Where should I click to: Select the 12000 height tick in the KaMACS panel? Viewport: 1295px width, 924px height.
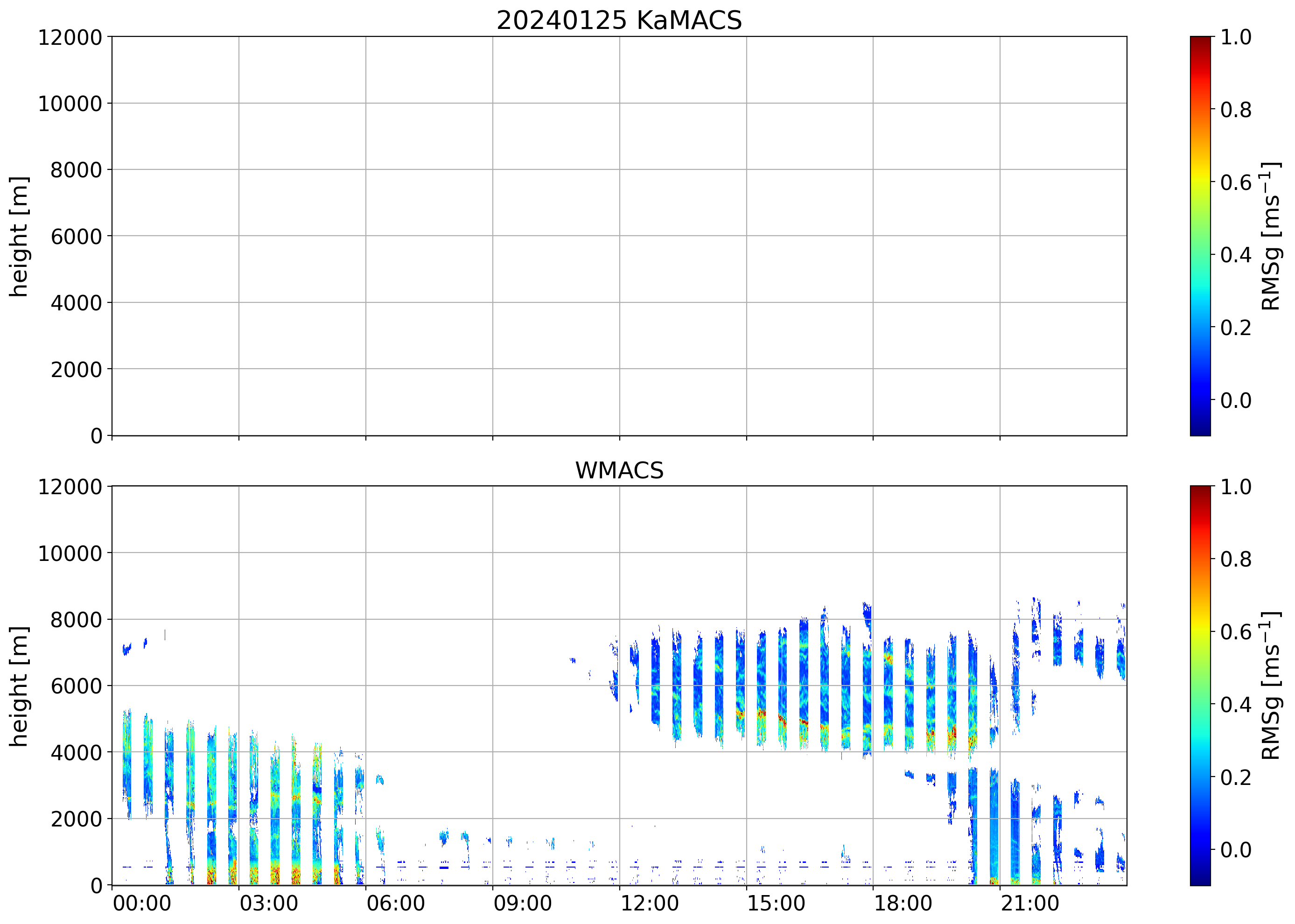click(x=70, y=37)
